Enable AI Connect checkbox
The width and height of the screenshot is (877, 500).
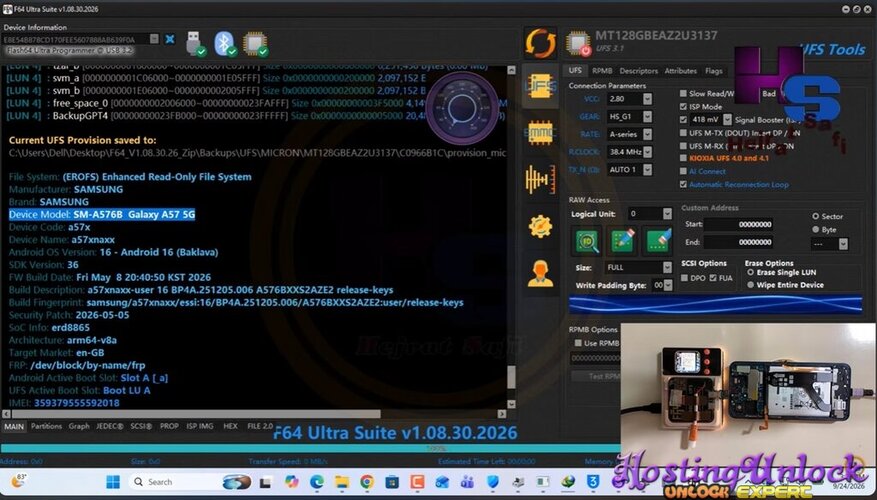pos(683,171)
